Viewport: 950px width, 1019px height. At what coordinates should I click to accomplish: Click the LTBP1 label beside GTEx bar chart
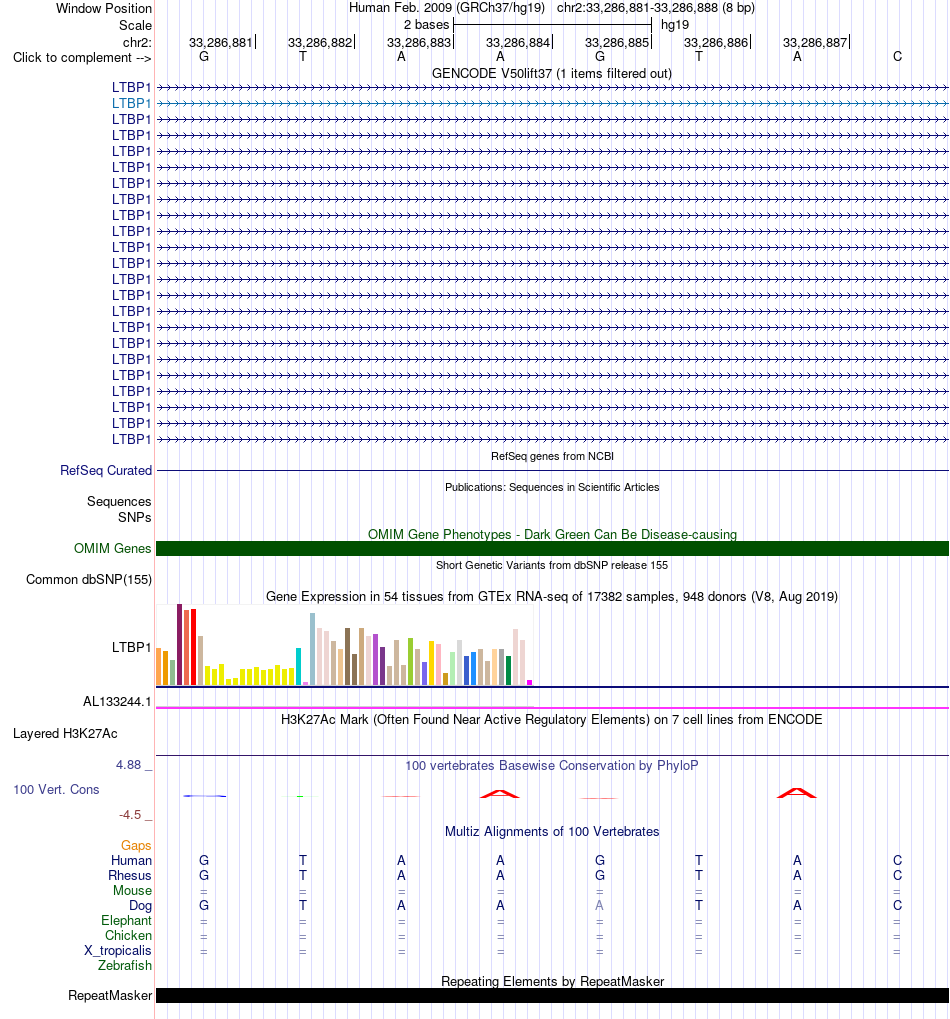pos(131,648)
